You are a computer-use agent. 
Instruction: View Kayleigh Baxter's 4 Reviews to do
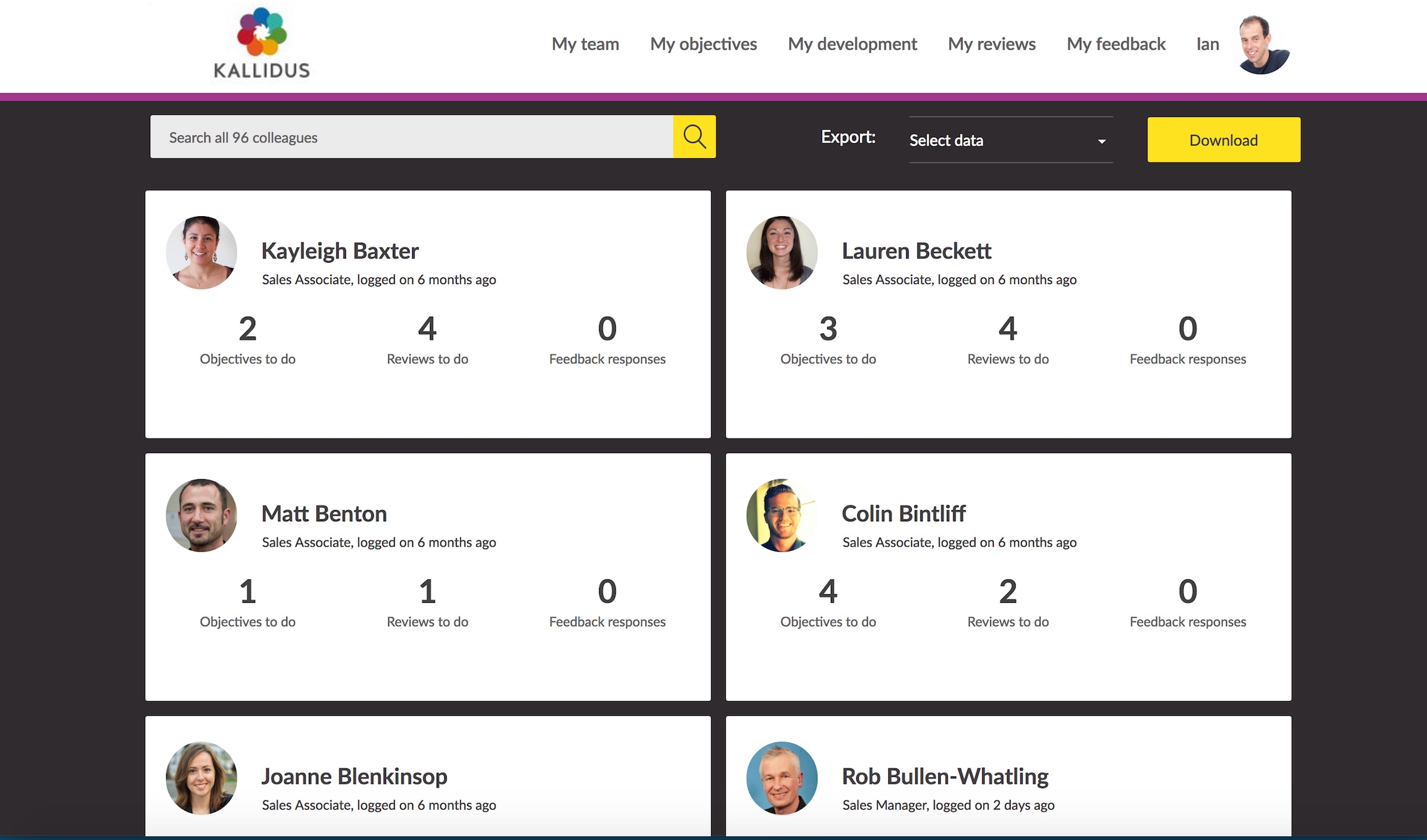tap(427, 340)
